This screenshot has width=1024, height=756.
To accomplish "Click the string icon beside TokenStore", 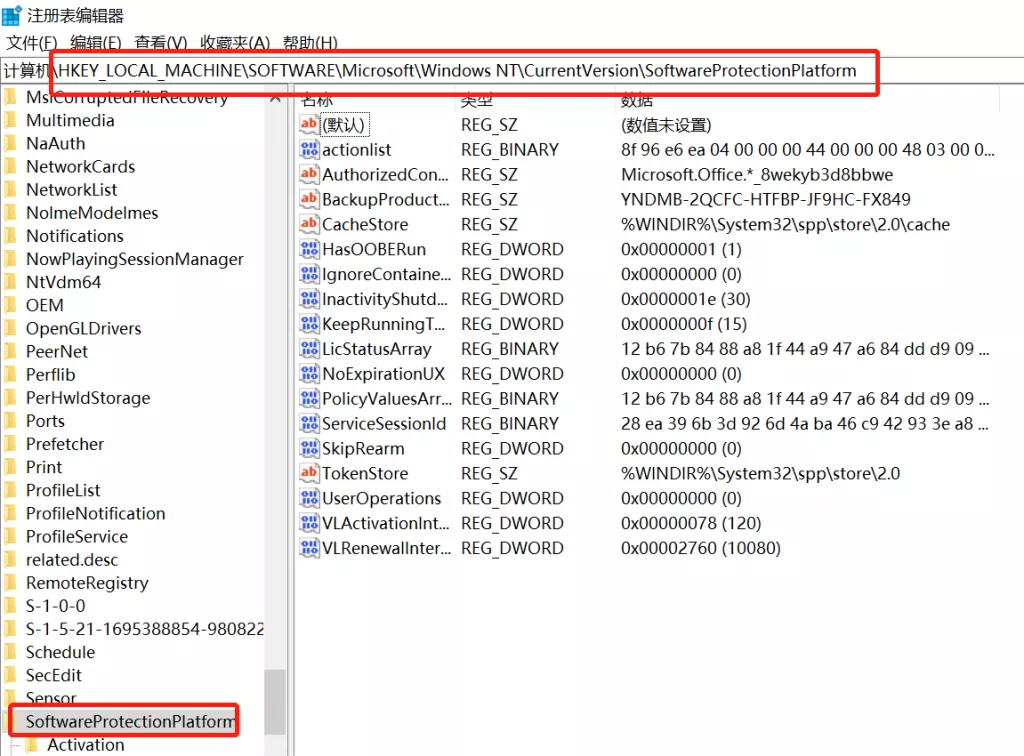I will point(309,474).
